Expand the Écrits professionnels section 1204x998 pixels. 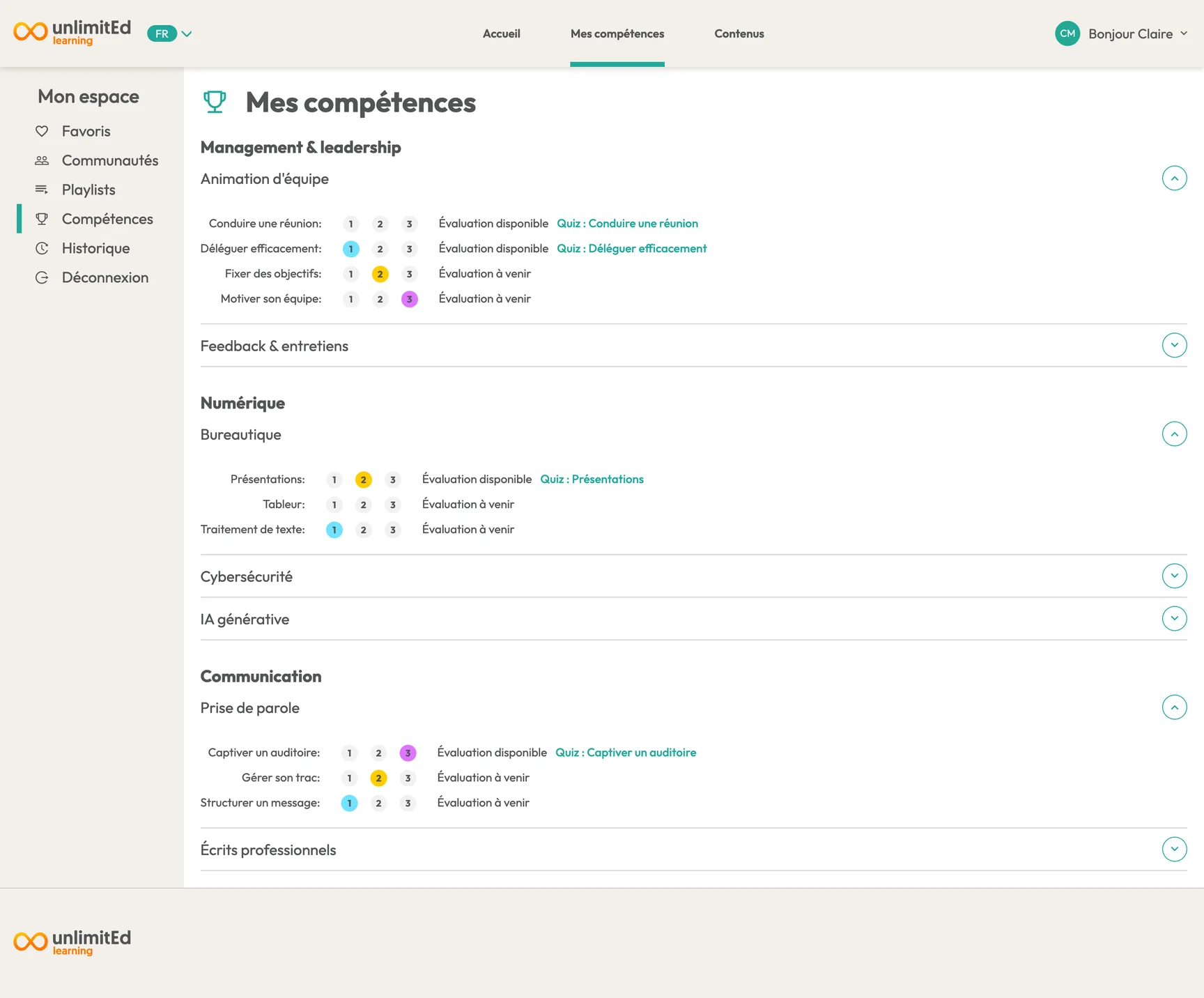click(x=1175, y=849)
